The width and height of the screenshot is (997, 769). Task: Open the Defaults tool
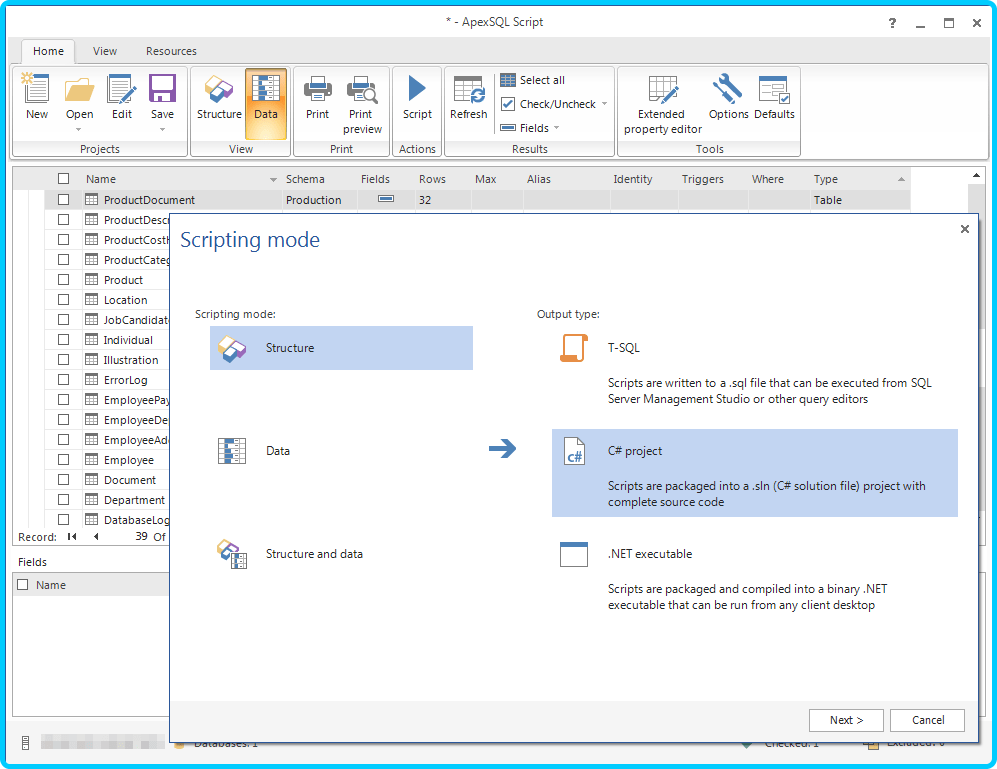(774, 97)
